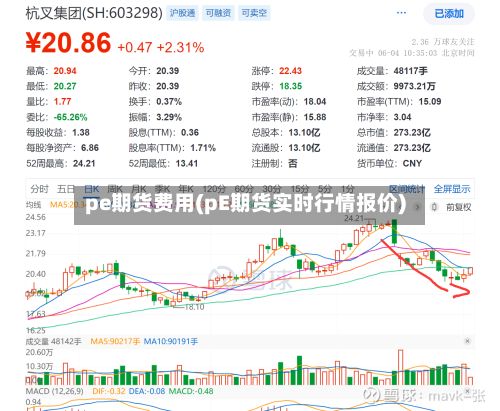Screen dimensions: 500x411
Task: Click the 货币单位 value CNY
Action: 412,163
